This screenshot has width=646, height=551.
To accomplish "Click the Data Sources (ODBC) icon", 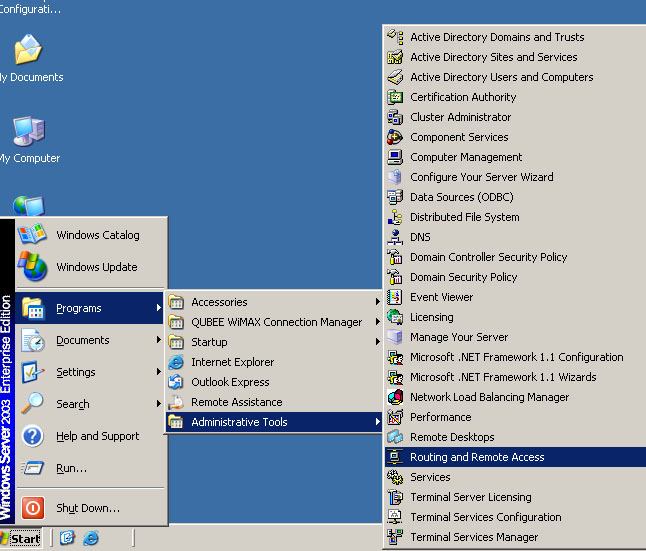I will pyautogui.click(x=395, y=197).
